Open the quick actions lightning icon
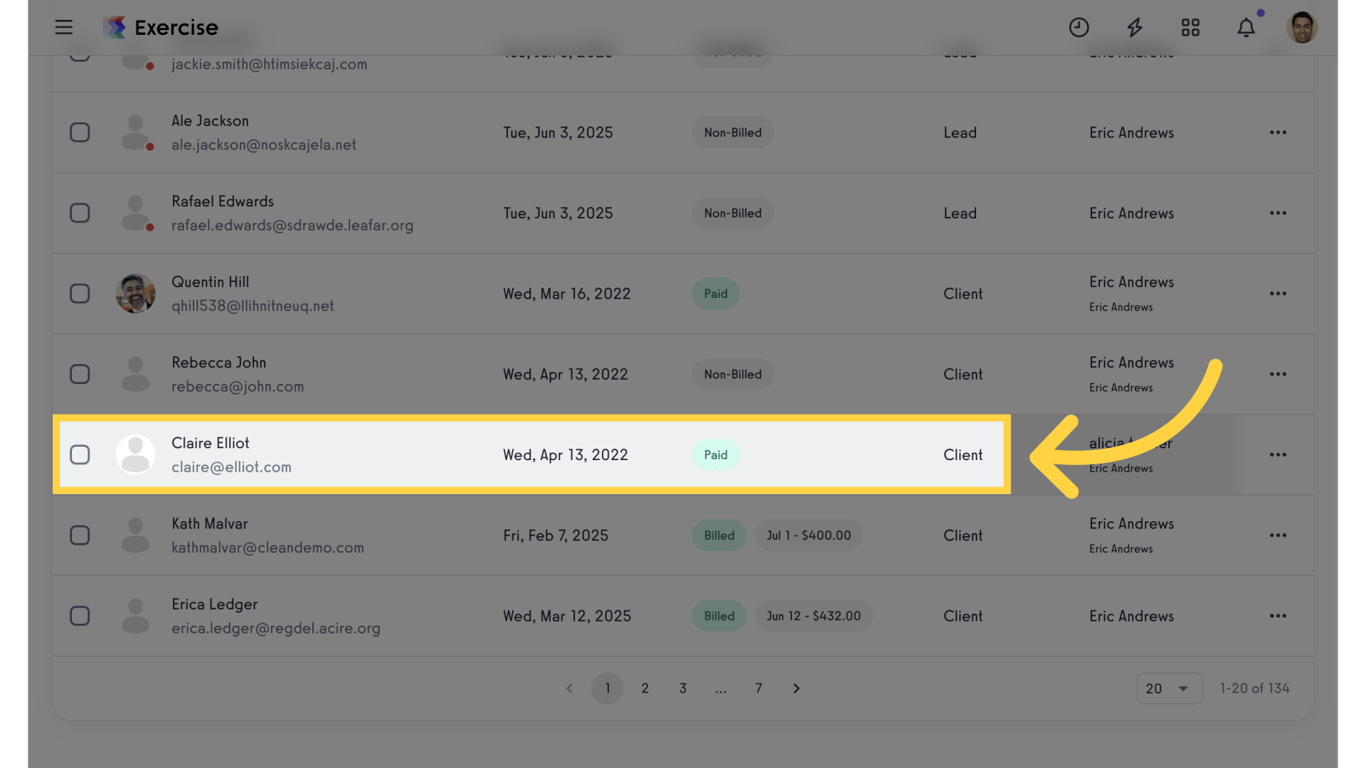Viewport: 1366px width, 768px height. click(x=1135, y=27)
